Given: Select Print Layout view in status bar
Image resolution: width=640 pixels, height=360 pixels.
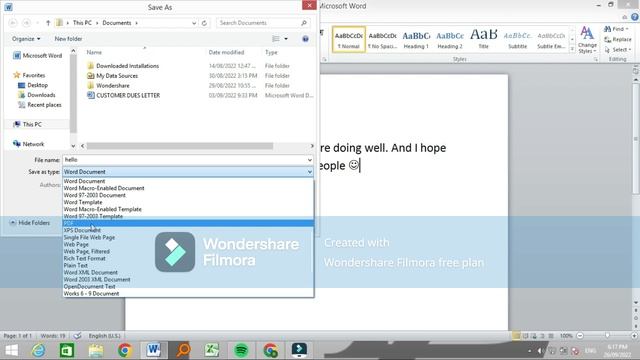Looking at the screenshot, I should point(516,336).
